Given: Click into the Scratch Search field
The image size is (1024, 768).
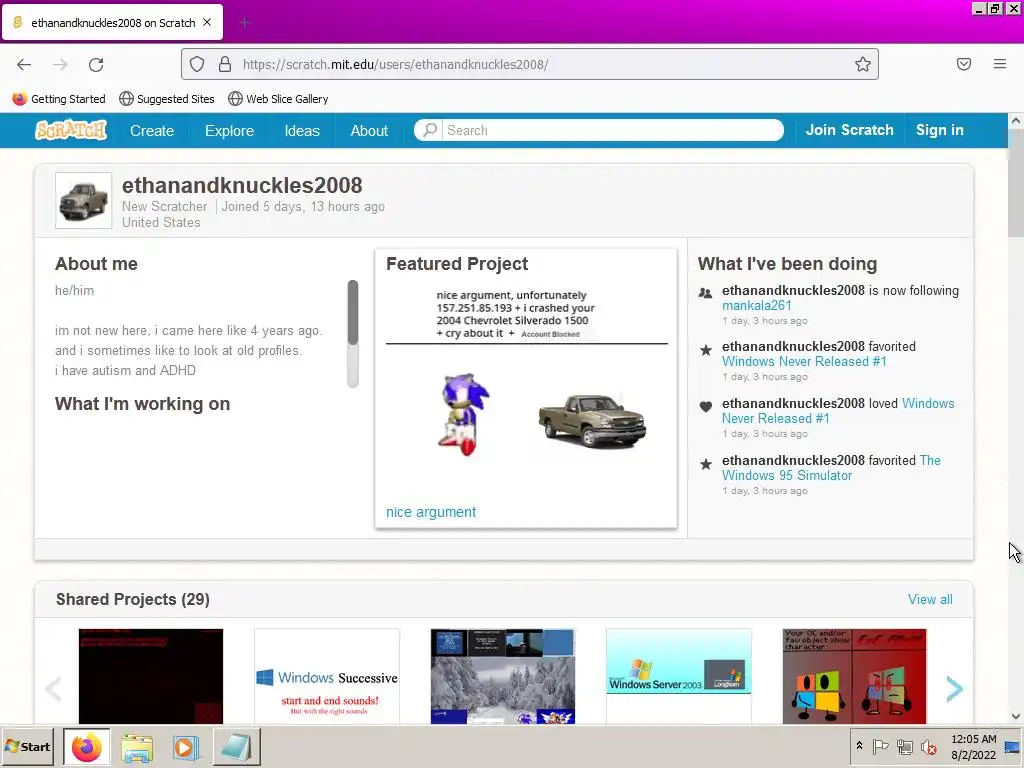Looking at the screenshot, I should point(613,130).
